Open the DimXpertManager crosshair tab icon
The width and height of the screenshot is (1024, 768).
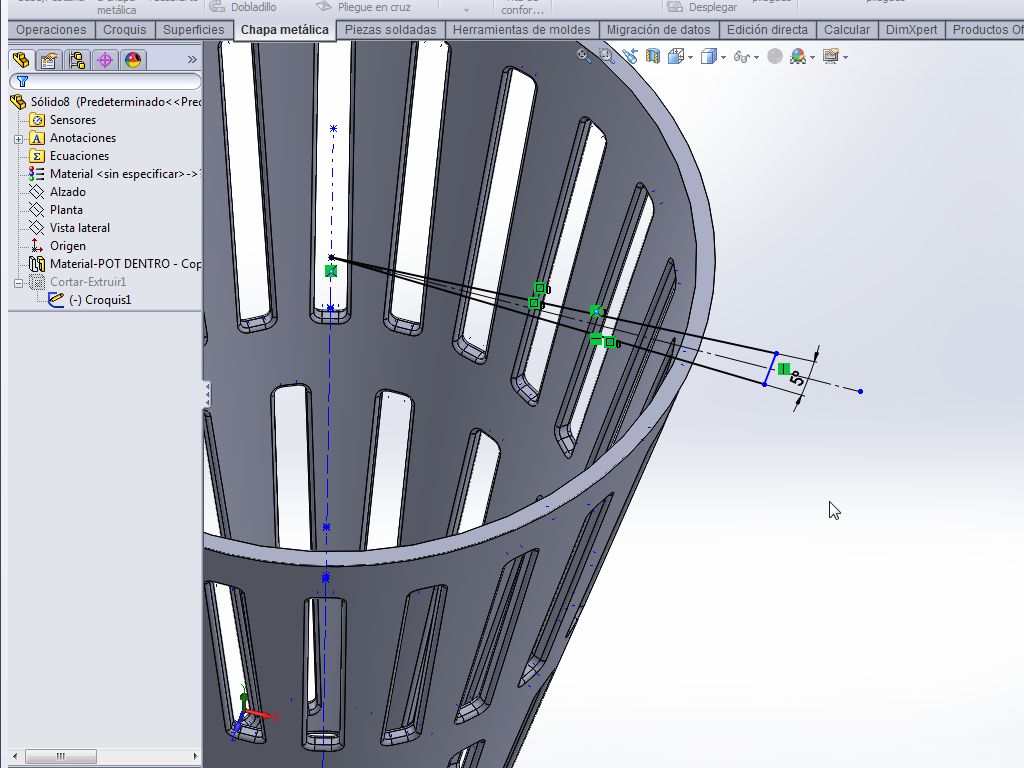105,60
